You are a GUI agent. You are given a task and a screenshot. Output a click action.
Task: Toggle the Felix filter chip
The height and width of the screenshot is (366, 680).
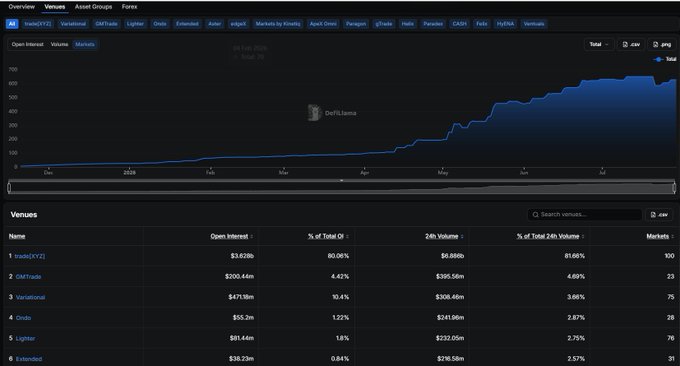(481, 24)
